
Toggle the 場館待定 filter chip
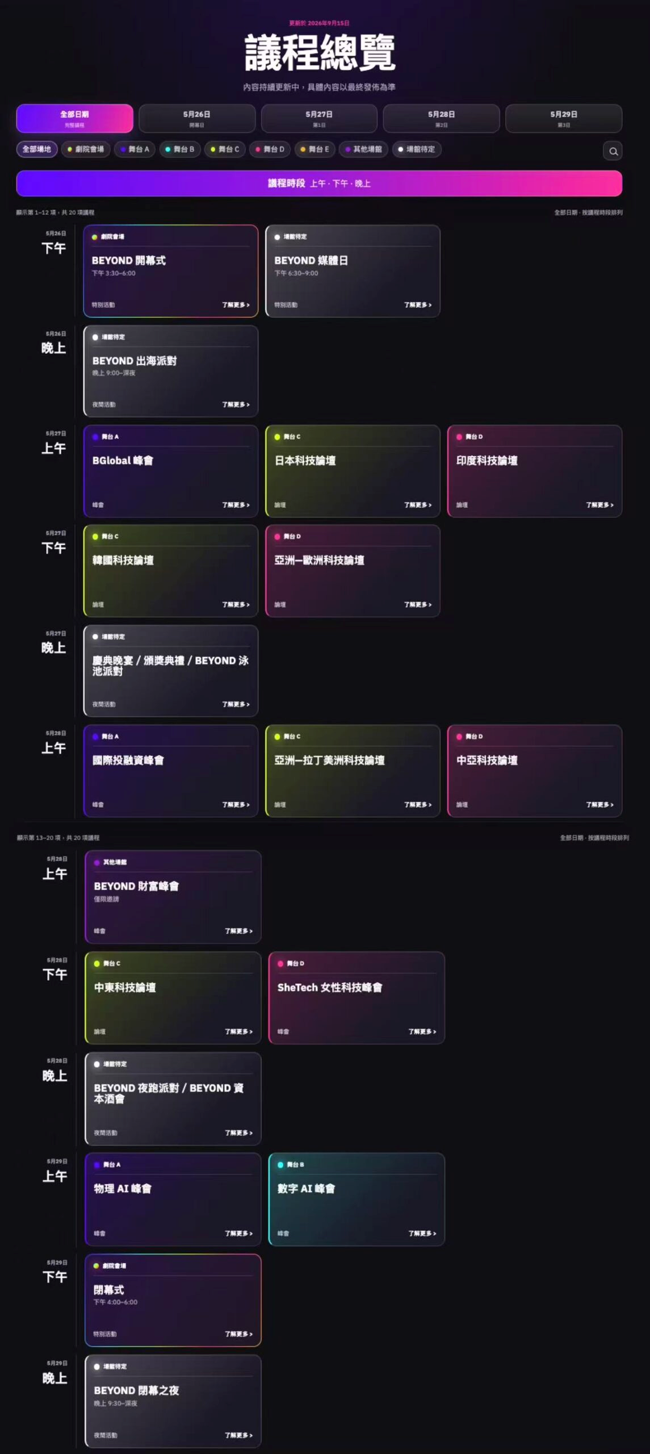(417, 149)
